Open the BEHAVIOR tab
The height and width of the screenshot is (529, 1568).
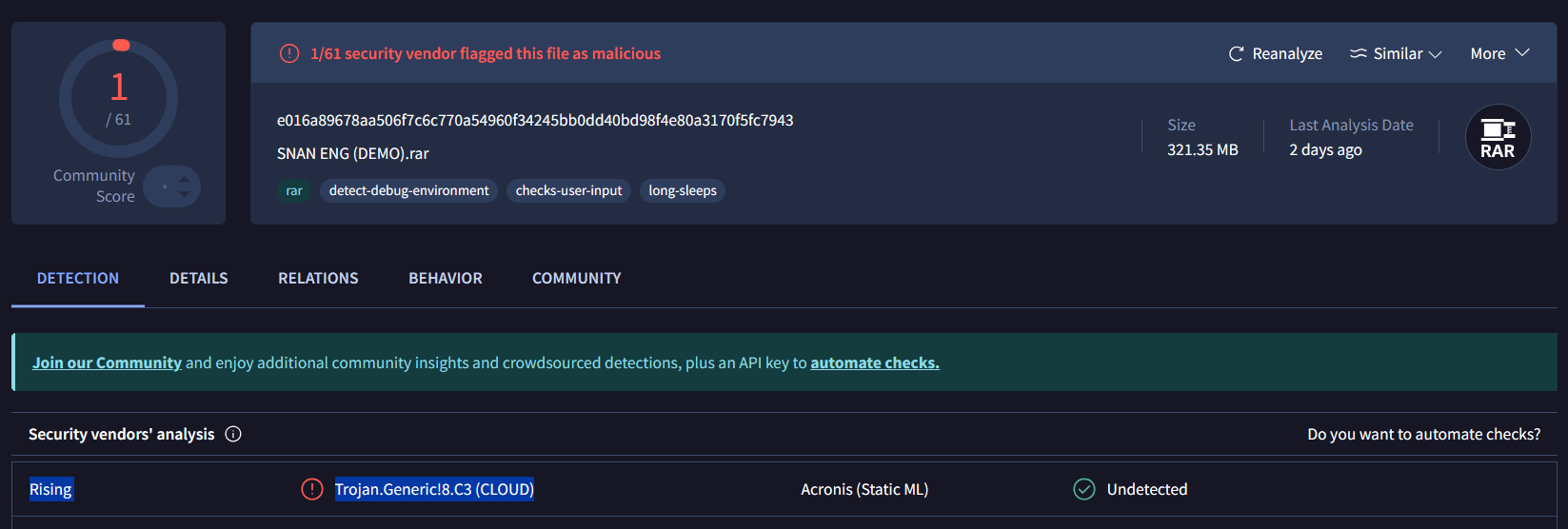[x=446, y=279]
